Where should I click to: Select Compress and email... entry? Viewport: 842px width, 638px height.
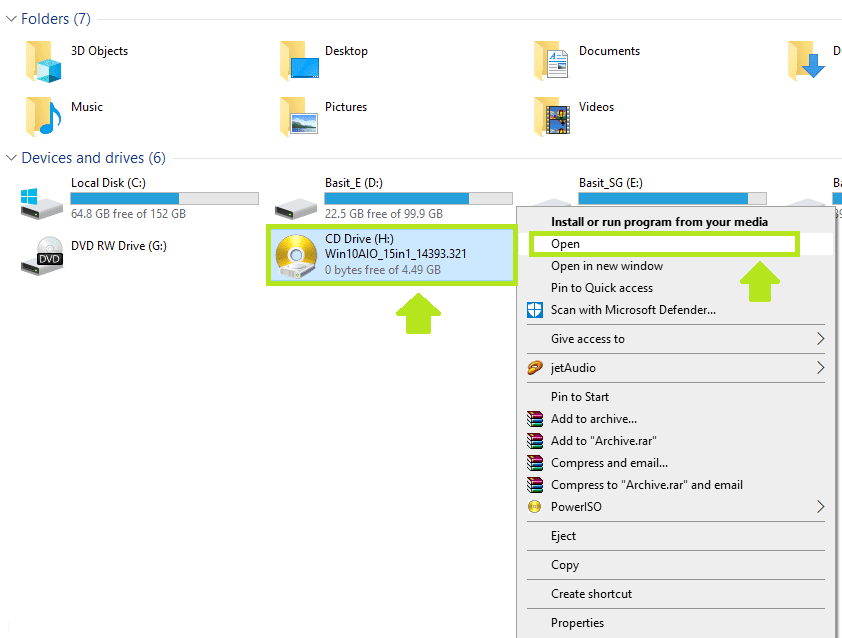(x=676, y=463)
